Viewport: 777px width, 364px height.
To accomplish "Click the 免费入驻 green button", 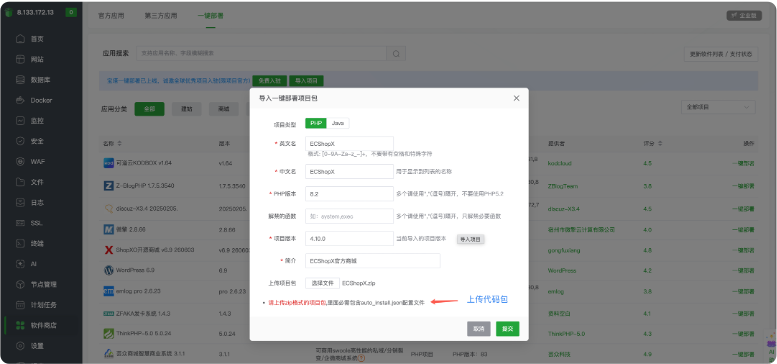I will pos(270,81).
